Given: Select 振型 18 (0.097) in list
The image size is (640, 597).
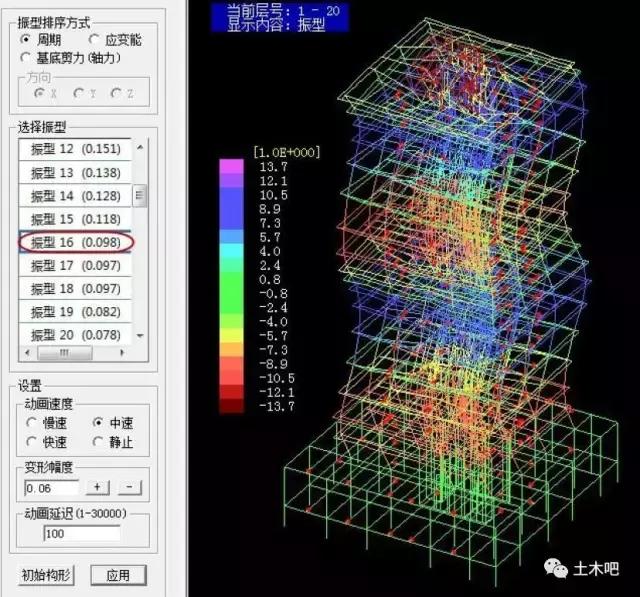Looking at the screenshot, I should (x=75, y=289).
